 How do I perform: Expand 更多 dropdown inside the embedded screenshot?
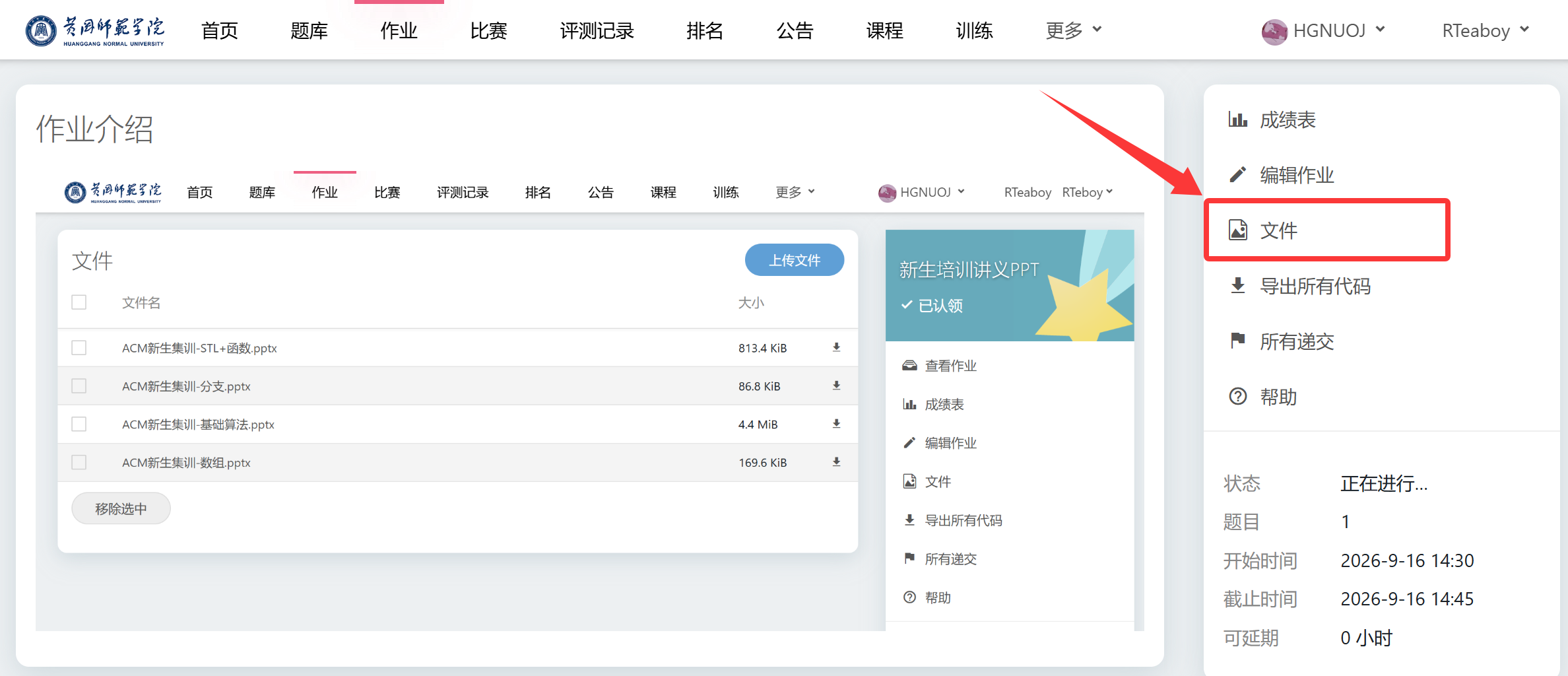pyautogui.click(x=795, y=192)
